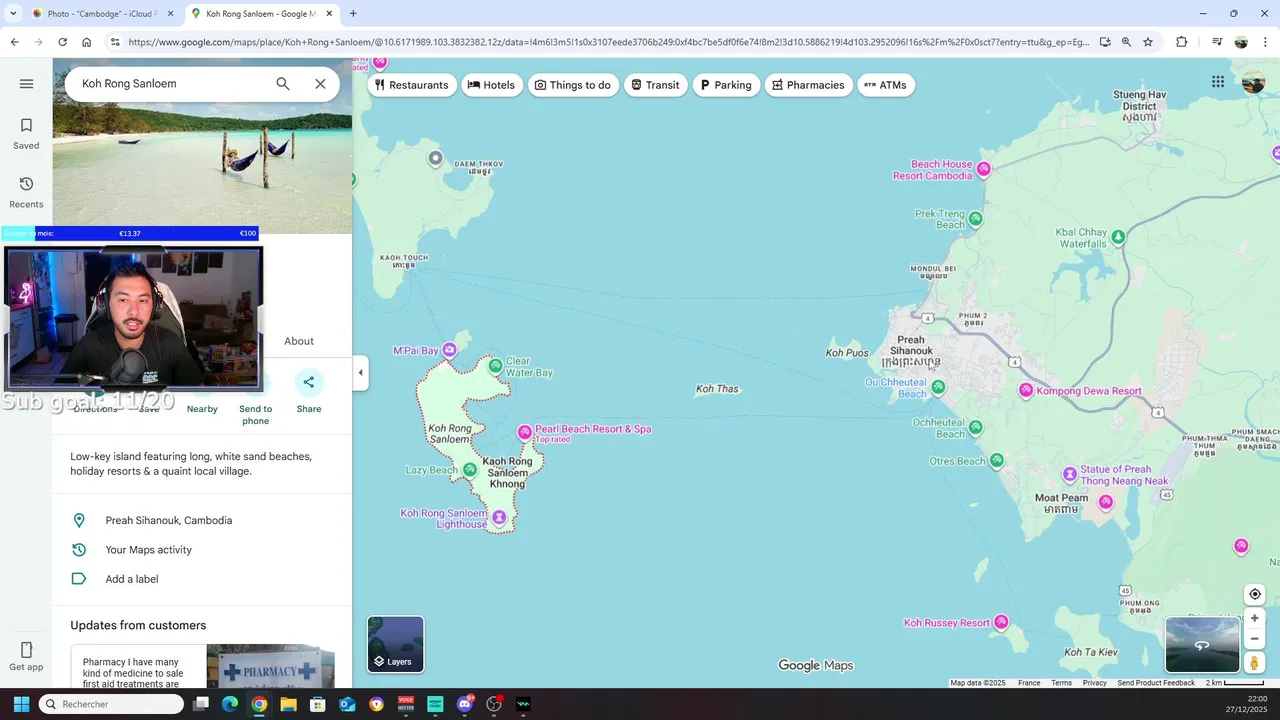Zoom in with the plus button
Image resolution: width=1280 pixels, height=720 pixels.
(1255, 618)
